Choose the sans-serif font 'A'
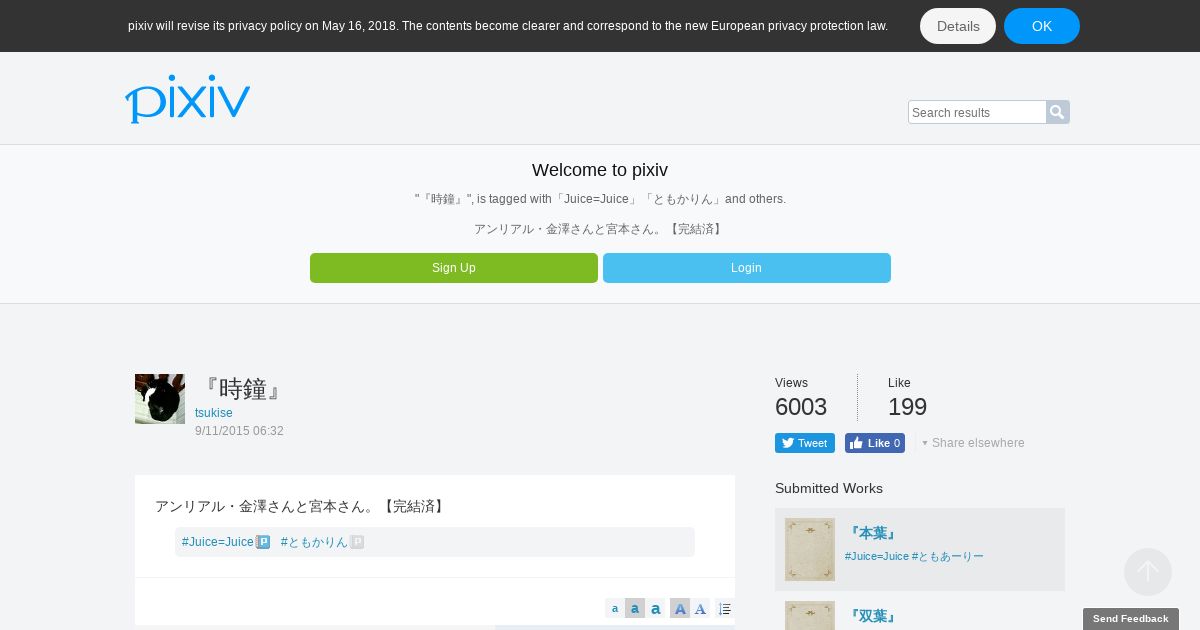This screenshot has width=1200, height=630. click(x=680, y=608)
